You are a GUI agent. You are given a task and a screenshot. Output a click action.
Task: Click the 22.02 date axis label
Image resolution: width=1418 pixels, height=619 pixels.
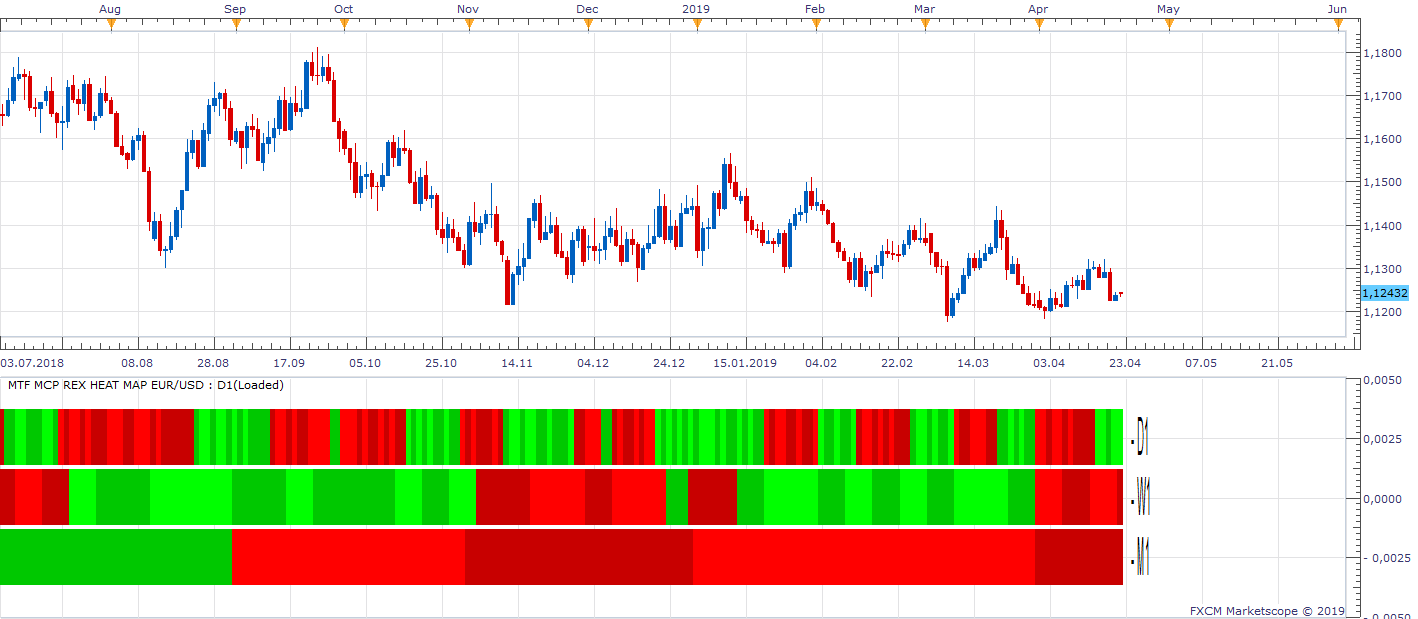(897, 363)
